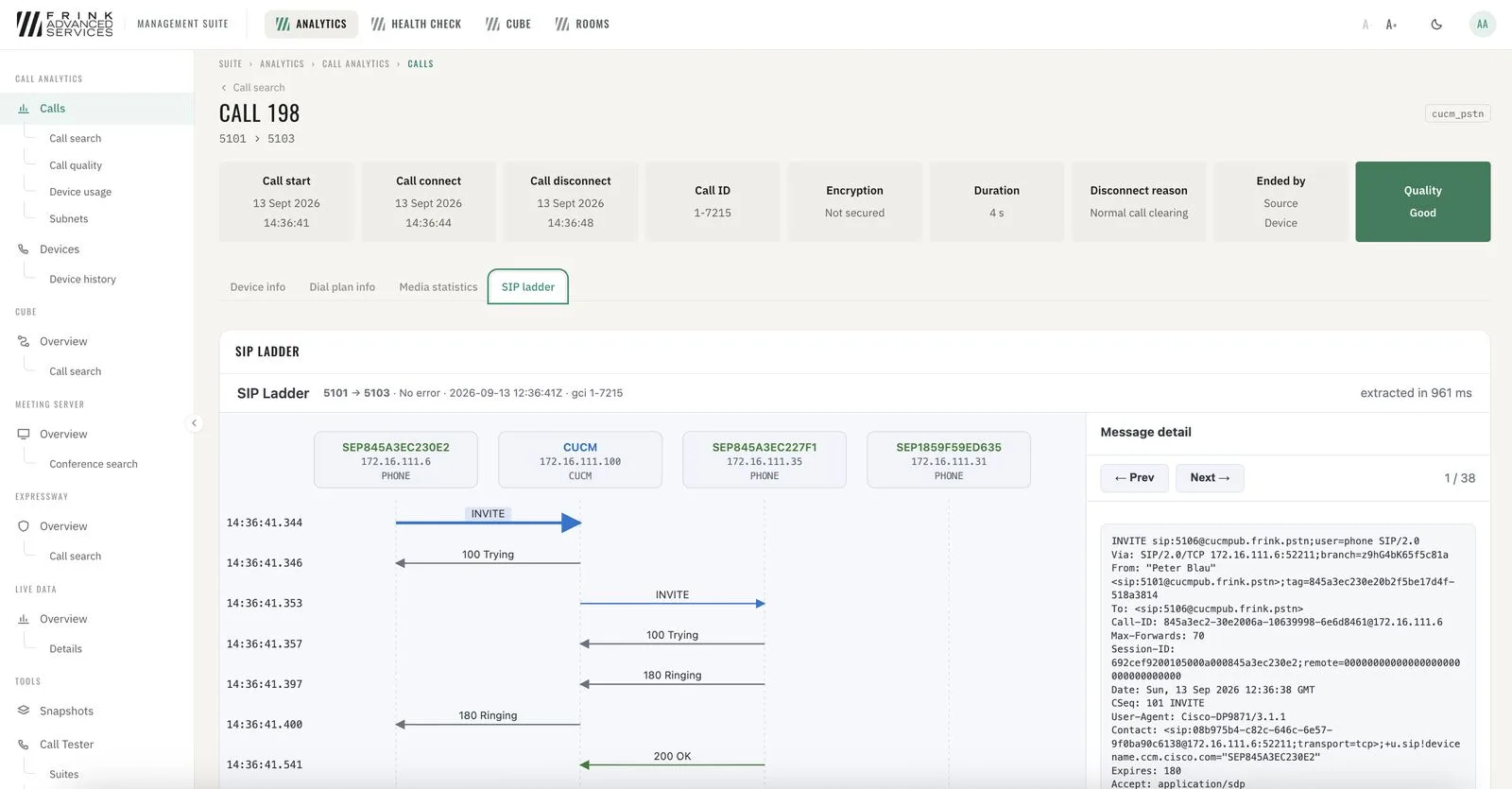Click the Next message button
The width and height of the screenshot is (1512, 789).
click(1210, 478)
